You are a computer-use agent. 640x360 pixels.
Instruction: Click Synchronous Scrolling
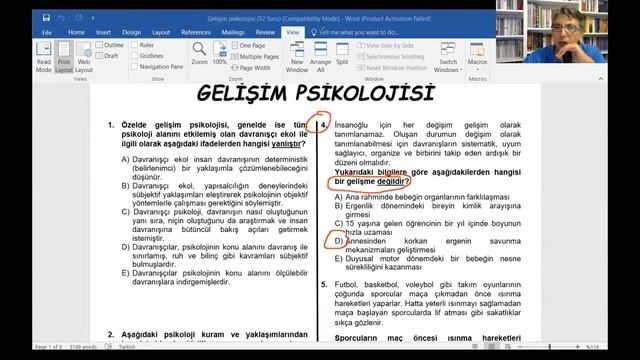point(391,57)
